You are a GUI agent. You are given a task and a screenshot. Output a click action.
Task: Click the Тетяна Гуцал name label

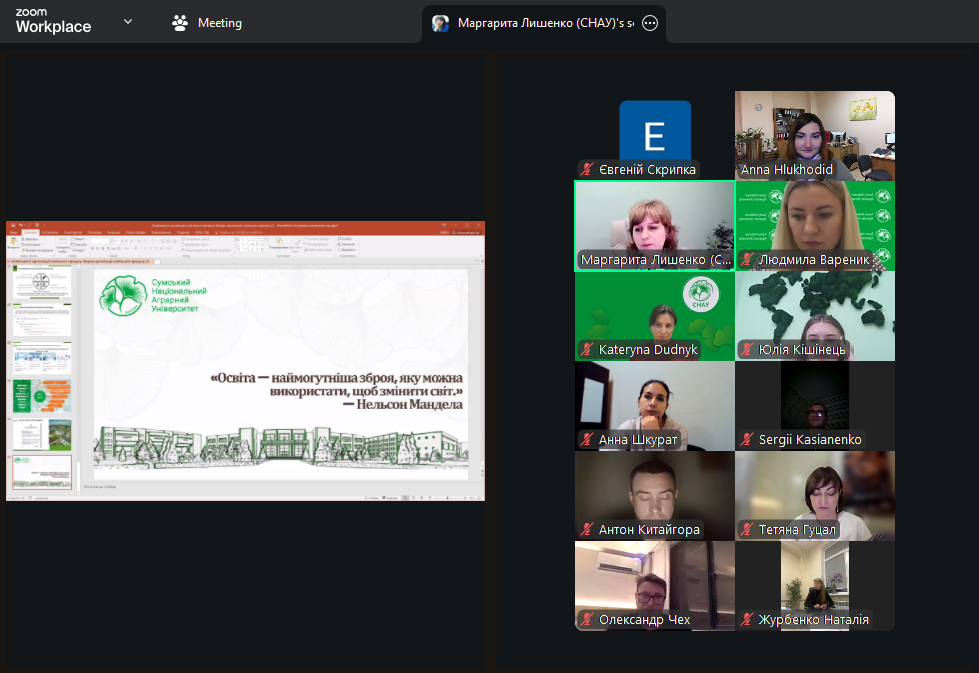[x=797, y=530]
